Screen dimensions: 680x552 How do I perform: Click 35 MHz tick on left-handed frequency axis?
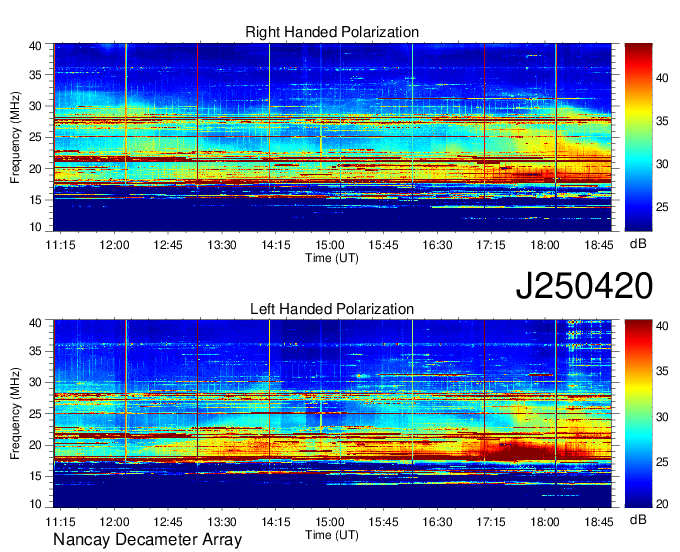point(35,351)
